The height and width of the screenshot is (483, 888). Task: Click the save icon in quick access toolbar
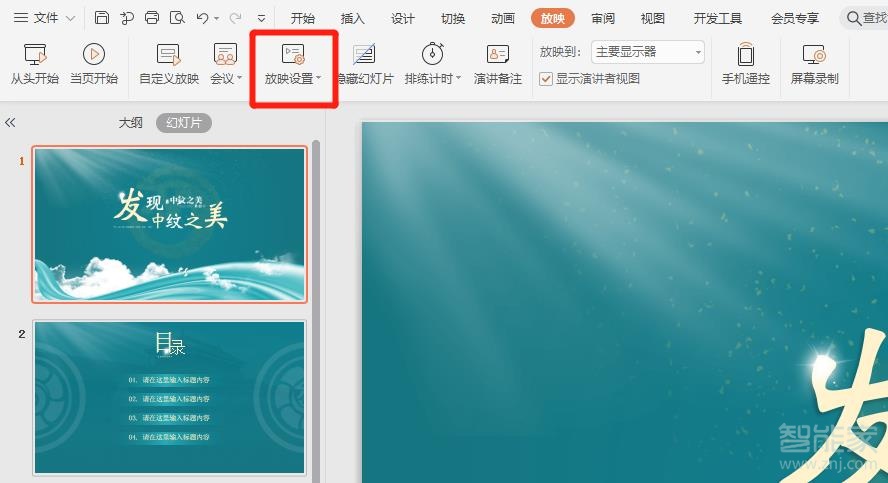click(x=102, y=18)
